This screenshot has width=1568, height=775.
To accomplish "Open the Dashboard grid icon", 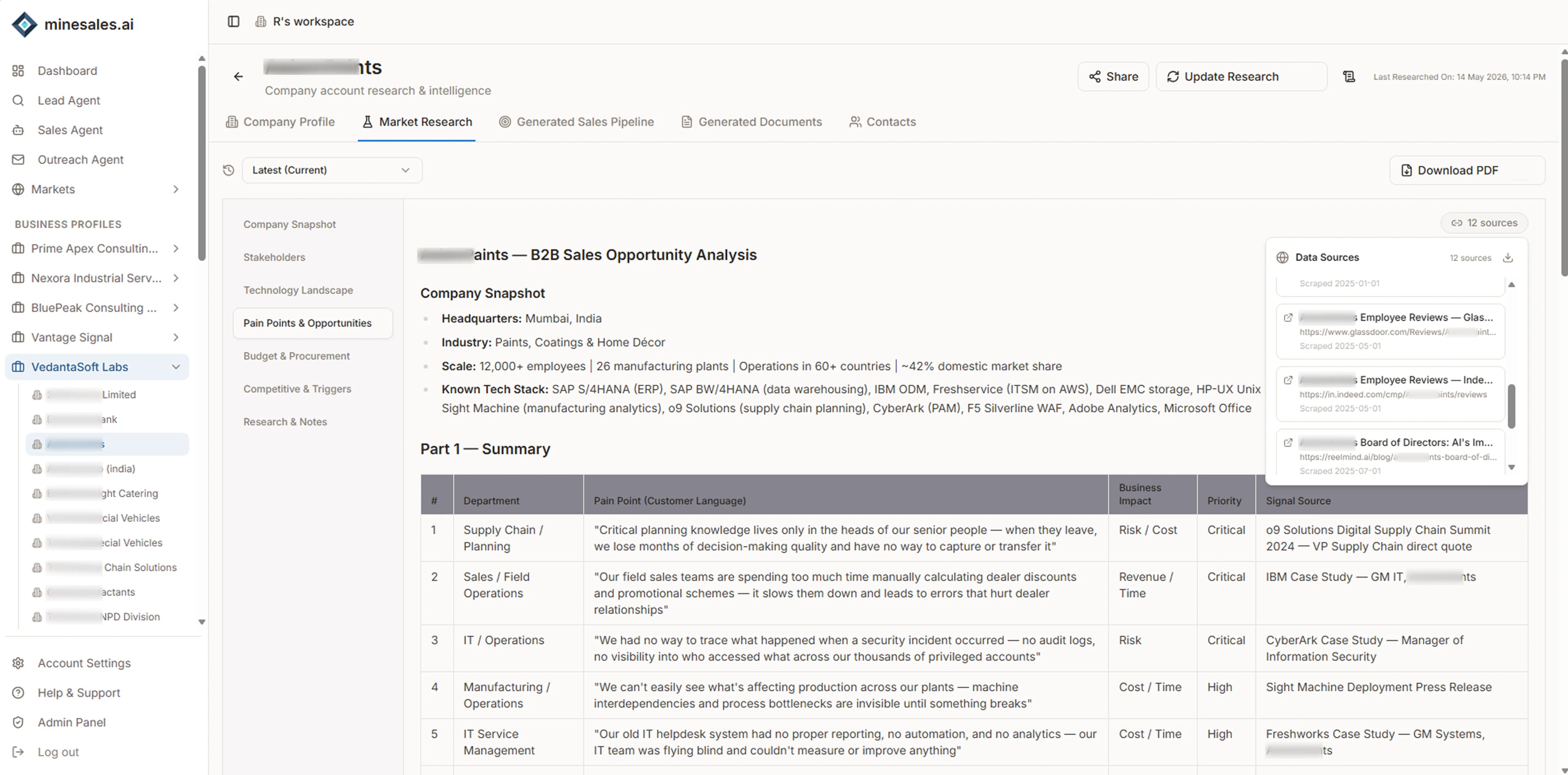I will [x=18, y=71].
